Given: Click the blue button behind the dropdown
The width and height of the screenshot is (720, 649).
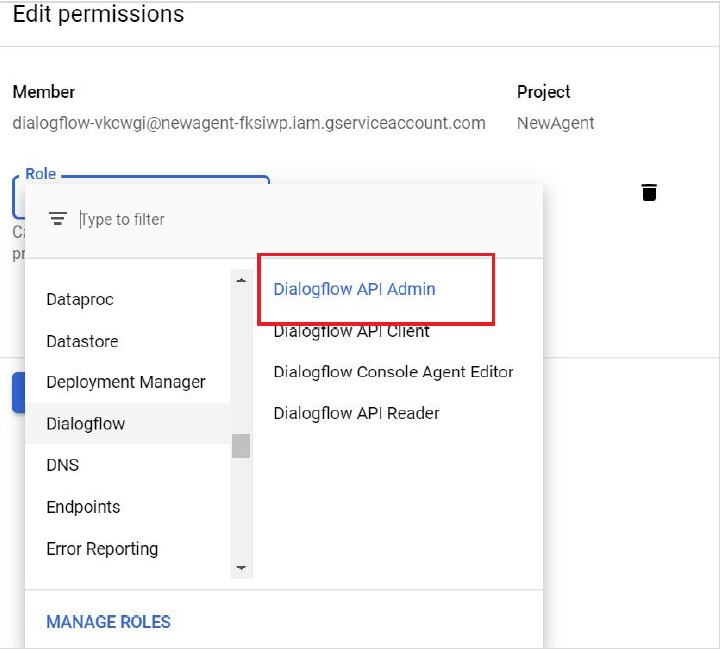Looking at the screenshot, I should 17,392.
